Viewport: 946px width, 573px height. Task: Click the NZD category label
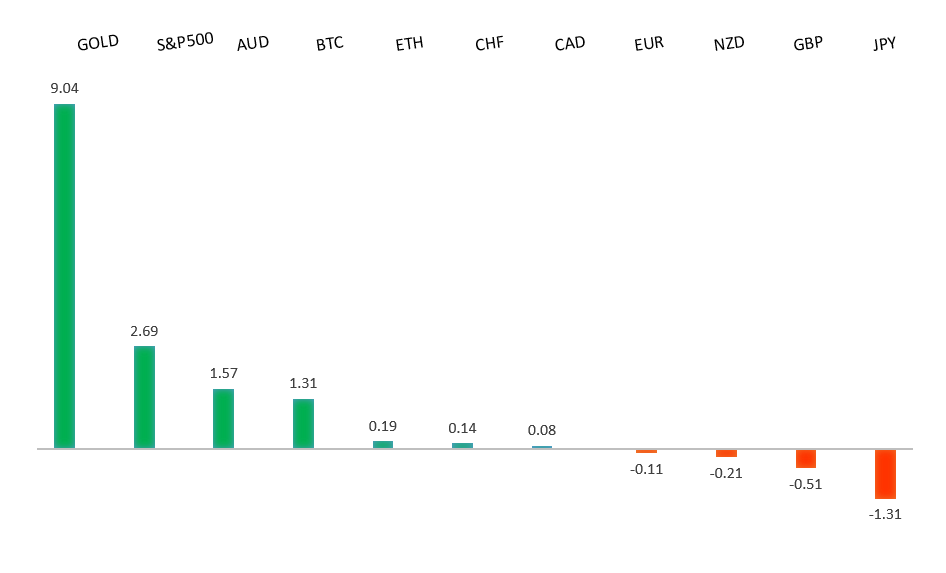pyautogui.click(x=729, y=44)
